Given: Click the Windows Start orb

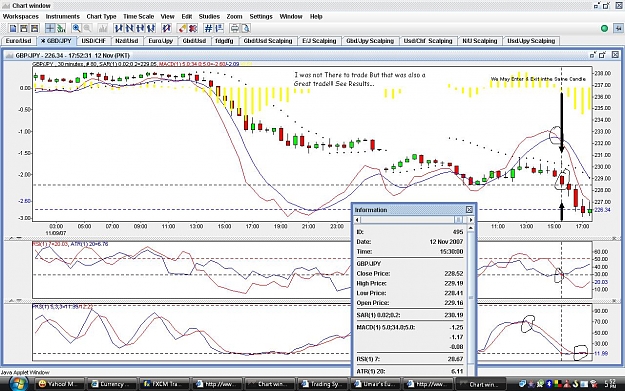Looking at the screenshot, I should [18, 384].
